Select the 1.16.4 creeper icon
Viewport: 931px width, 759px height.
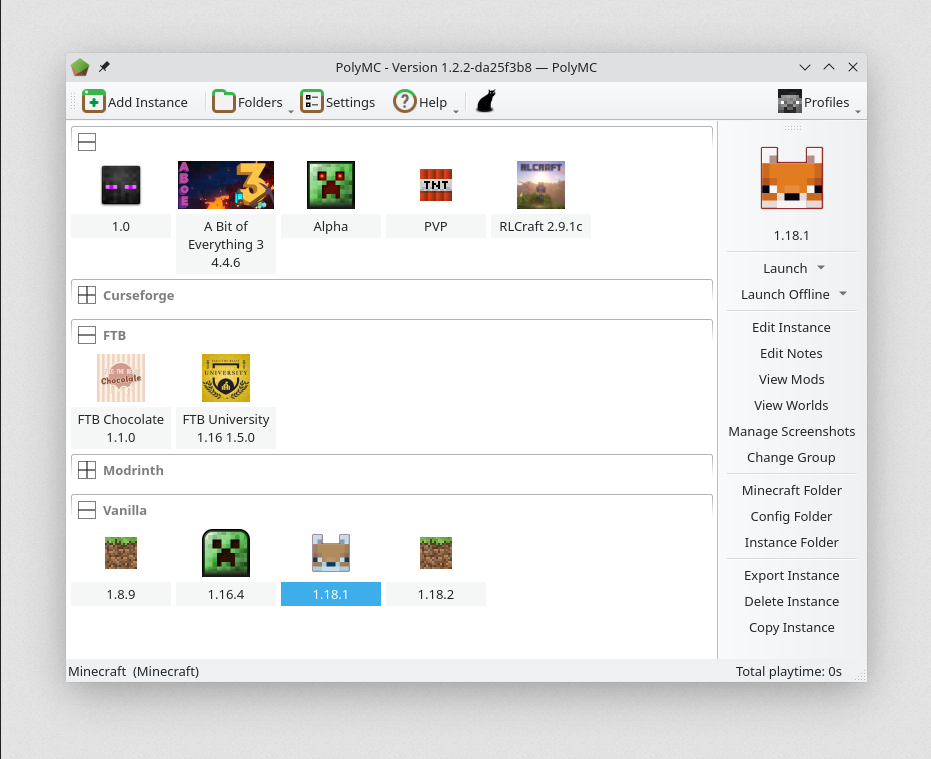(x=226, y=553)
